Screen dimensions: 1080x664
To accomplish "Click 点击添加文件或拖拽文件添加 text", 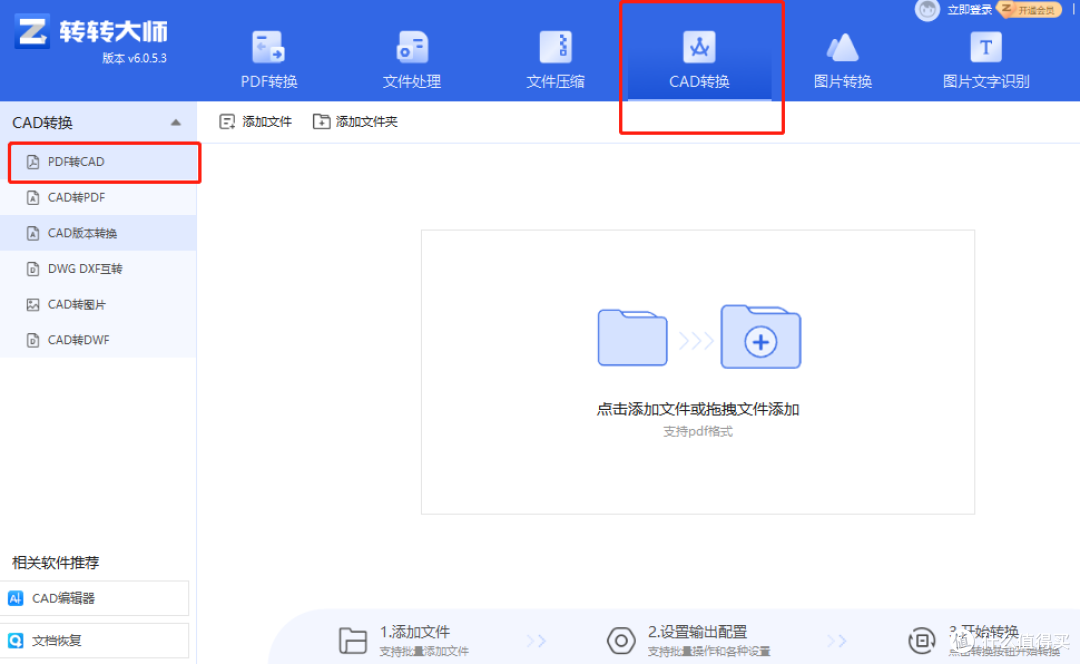I will point(698,409).
